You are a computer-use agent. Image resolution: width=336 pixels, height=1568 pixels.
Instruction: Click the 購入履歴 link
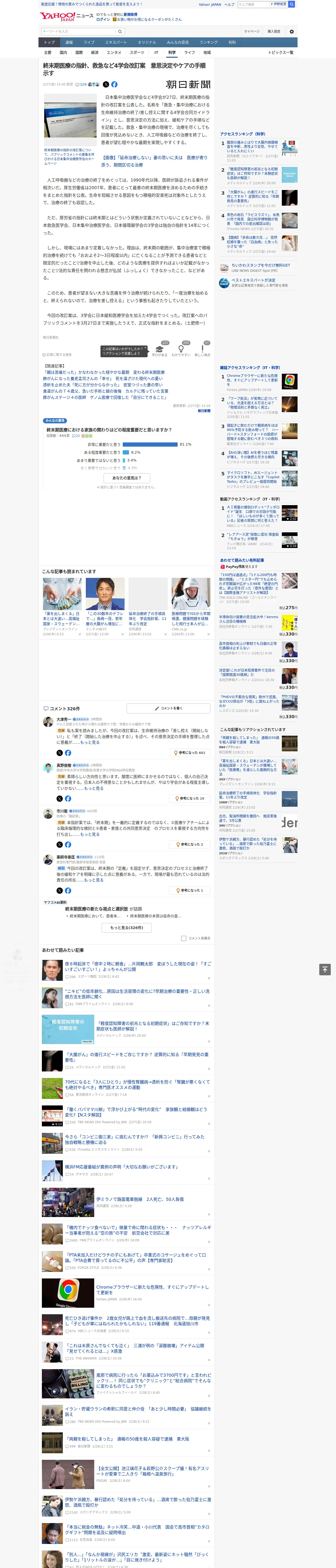coord(274,32)
